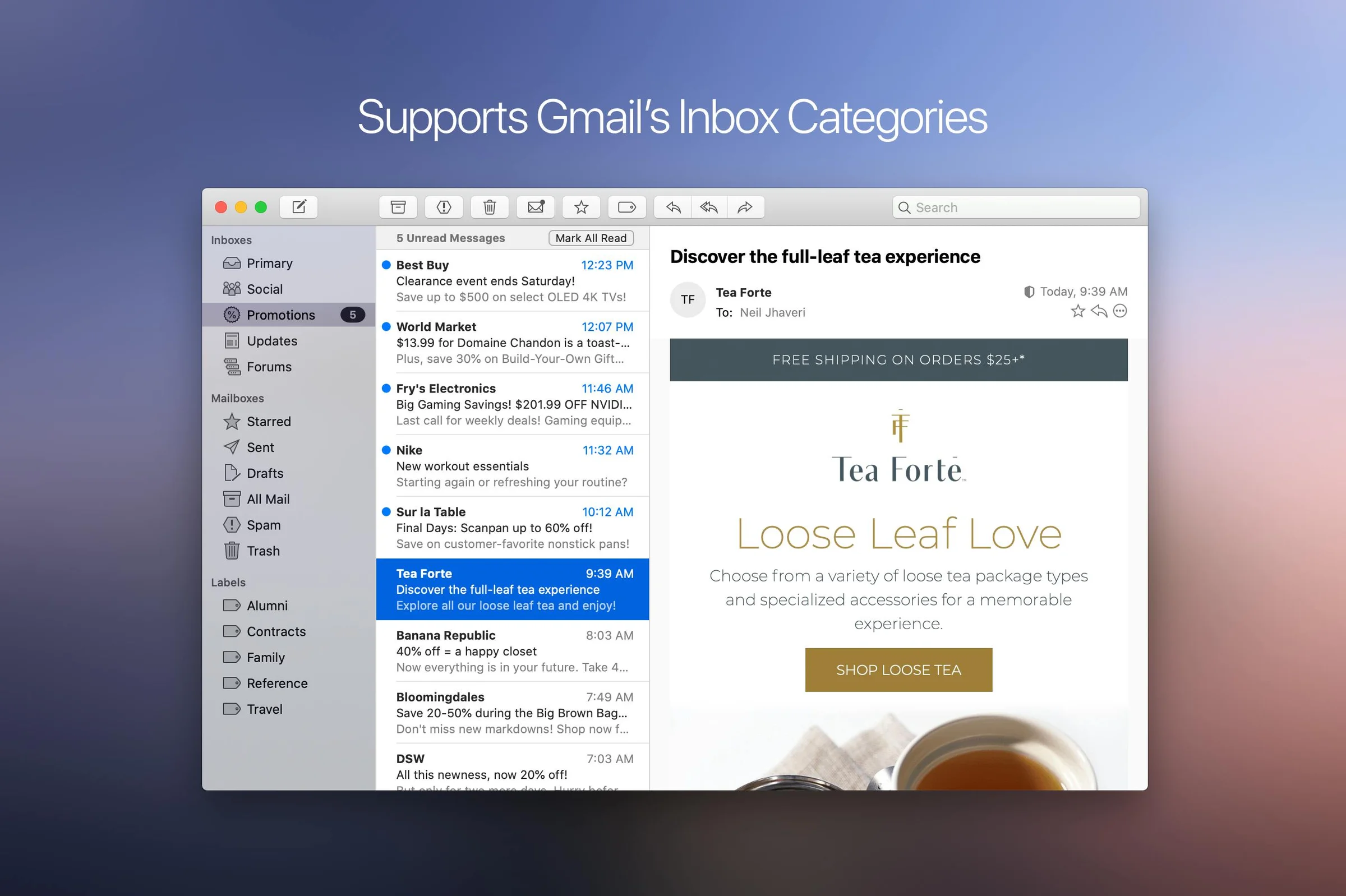Click inside the Search field

[x=1016, y=207]
